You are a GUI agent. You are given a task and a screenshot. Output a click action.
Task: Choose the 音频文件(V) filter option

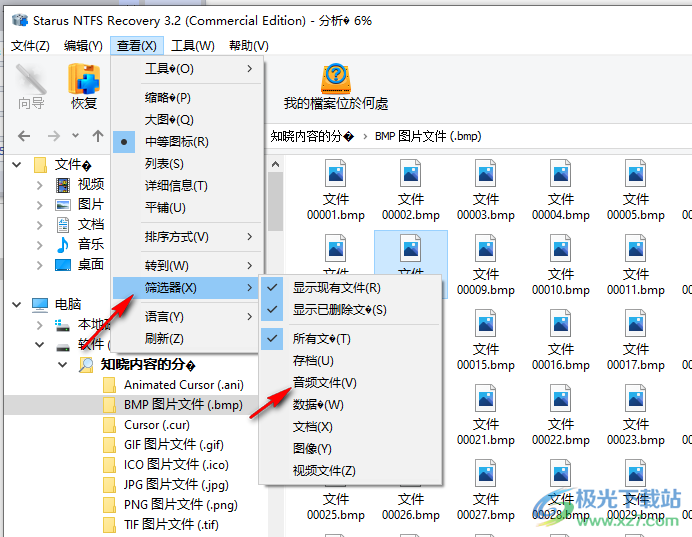(351, 383)
